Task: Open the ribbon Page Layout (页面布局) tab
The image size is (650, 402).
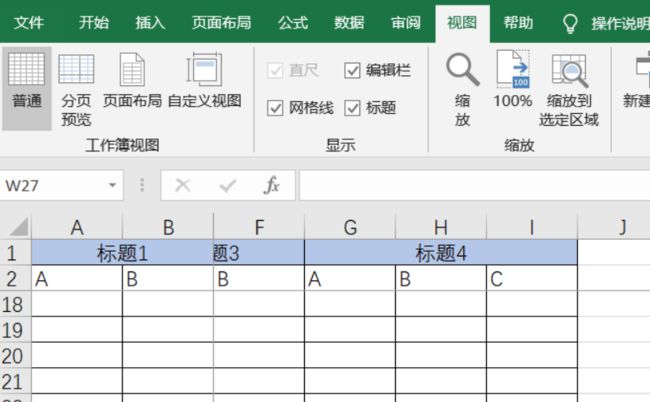Action: tap(222, 23)
